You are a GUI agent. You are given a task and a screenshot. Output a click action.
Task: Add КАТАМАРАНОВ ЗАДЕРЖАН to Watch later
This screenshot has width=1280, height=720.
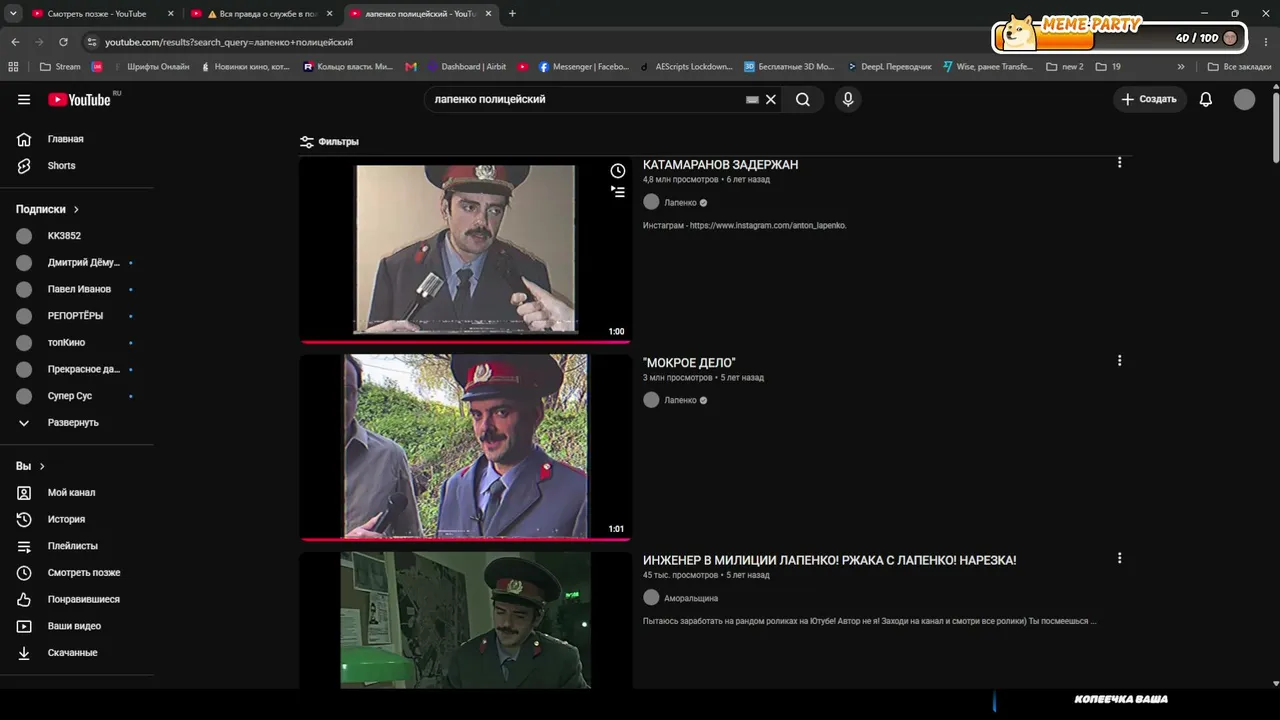click(618, 171)
